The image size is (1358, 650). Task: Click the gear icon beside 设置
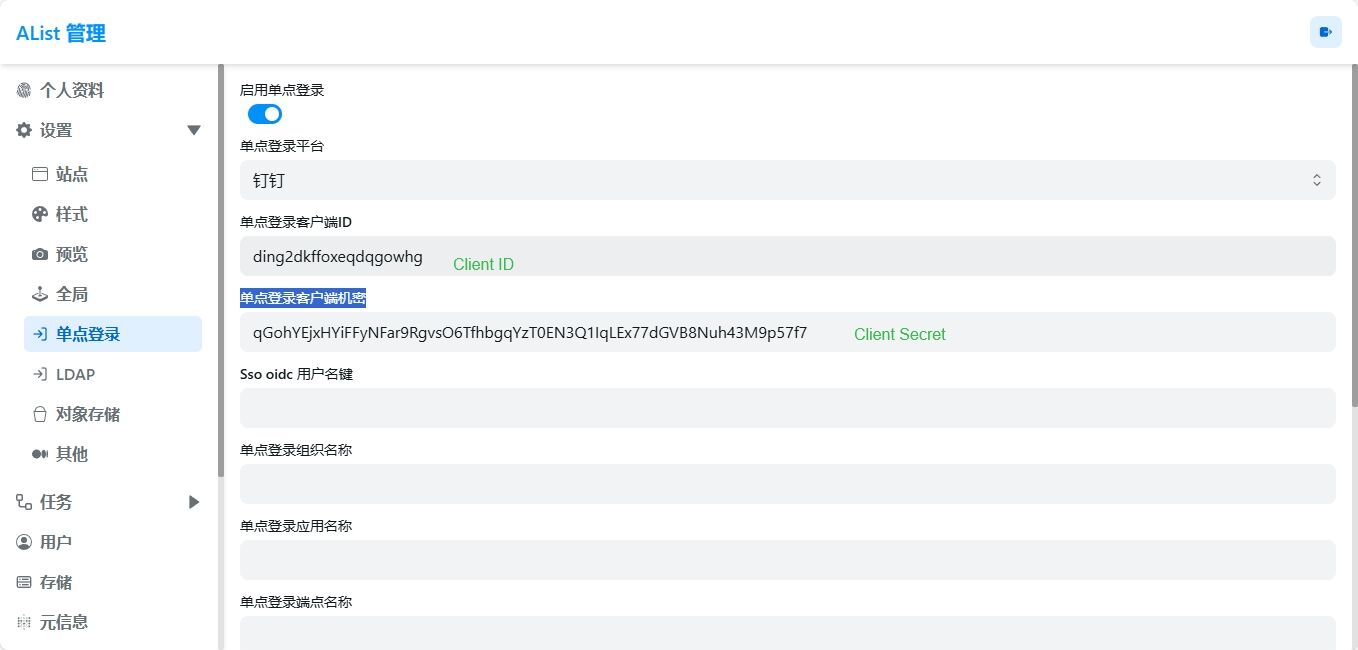[24, 131]
